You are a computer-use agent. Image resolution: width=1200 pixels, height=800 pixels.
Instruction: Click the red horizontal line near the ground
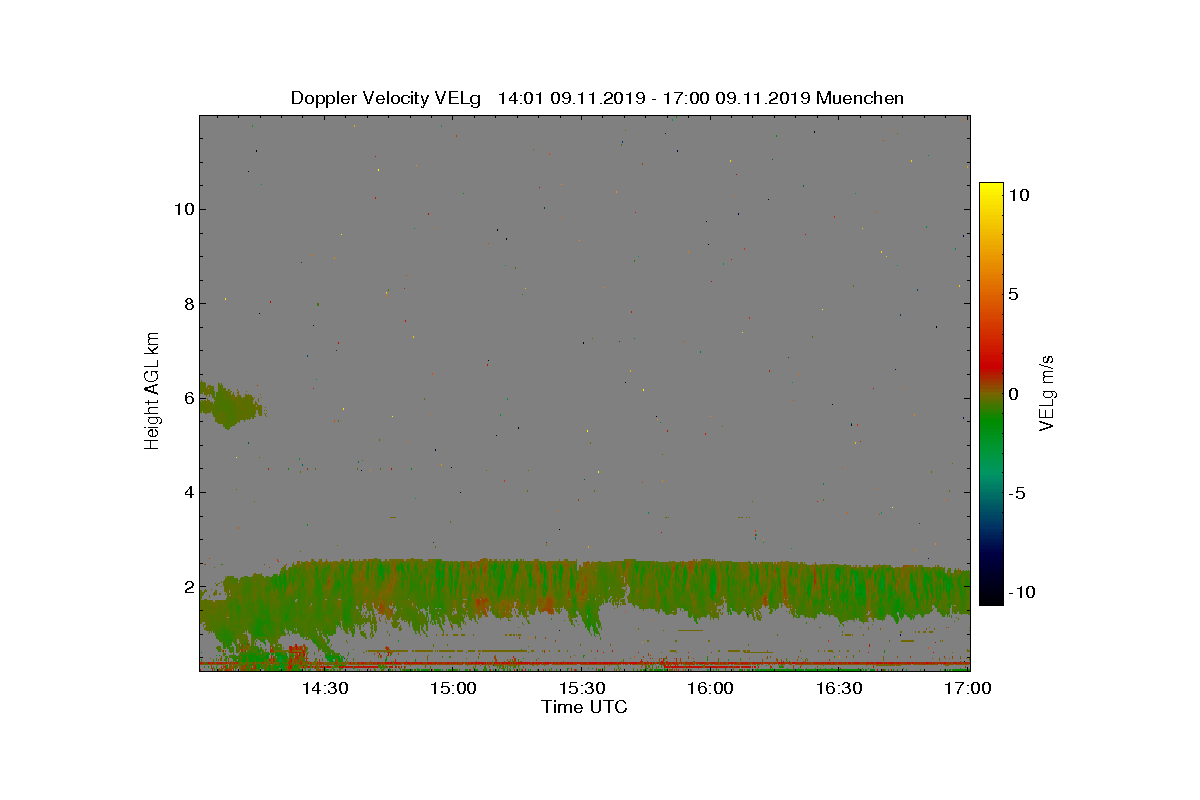point(584,663)
